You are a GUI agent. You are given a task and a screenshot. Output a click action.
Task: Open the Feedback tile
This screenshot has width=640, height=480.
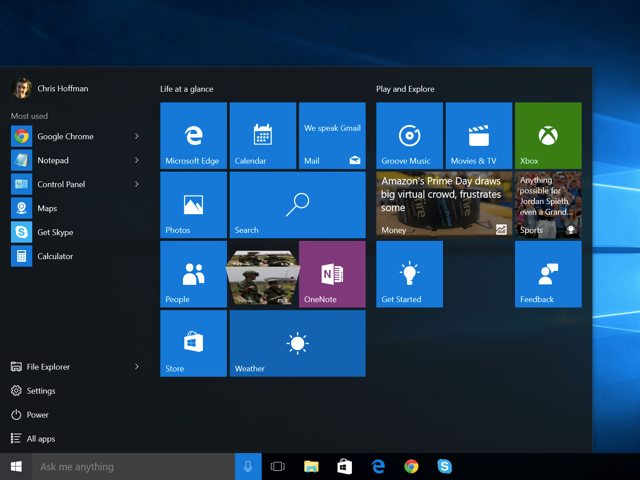pyautogui.click(x=548, y=274)
